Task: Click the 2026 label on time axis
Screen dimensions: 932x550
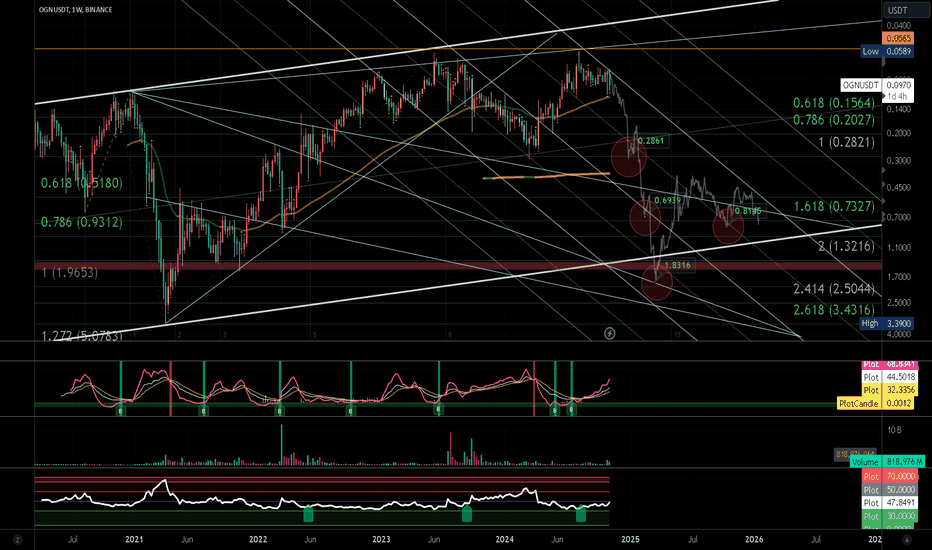Action: 754,540
